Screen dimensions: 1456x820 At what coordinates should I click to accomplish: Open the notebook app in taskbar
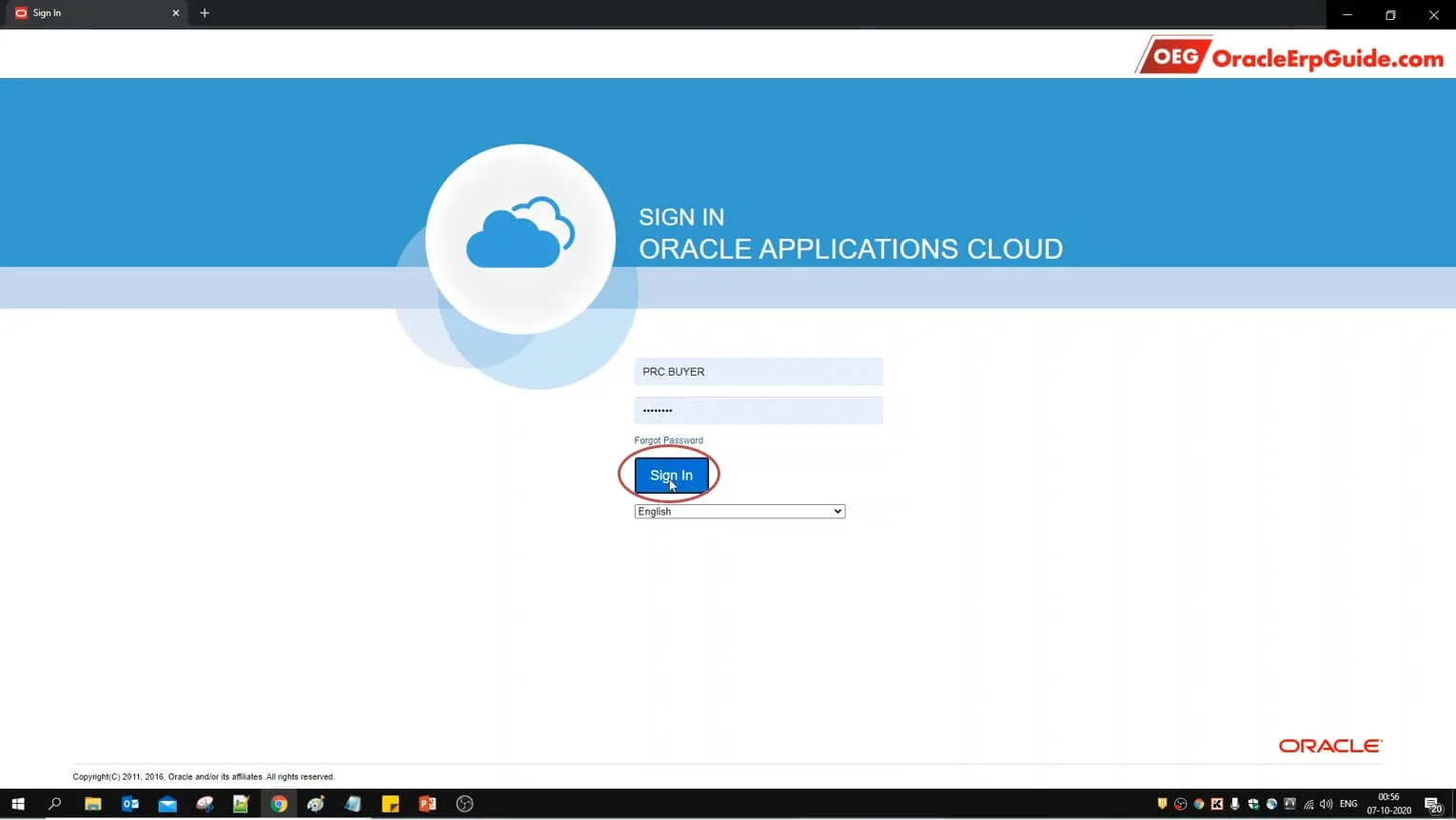(353, 804)
